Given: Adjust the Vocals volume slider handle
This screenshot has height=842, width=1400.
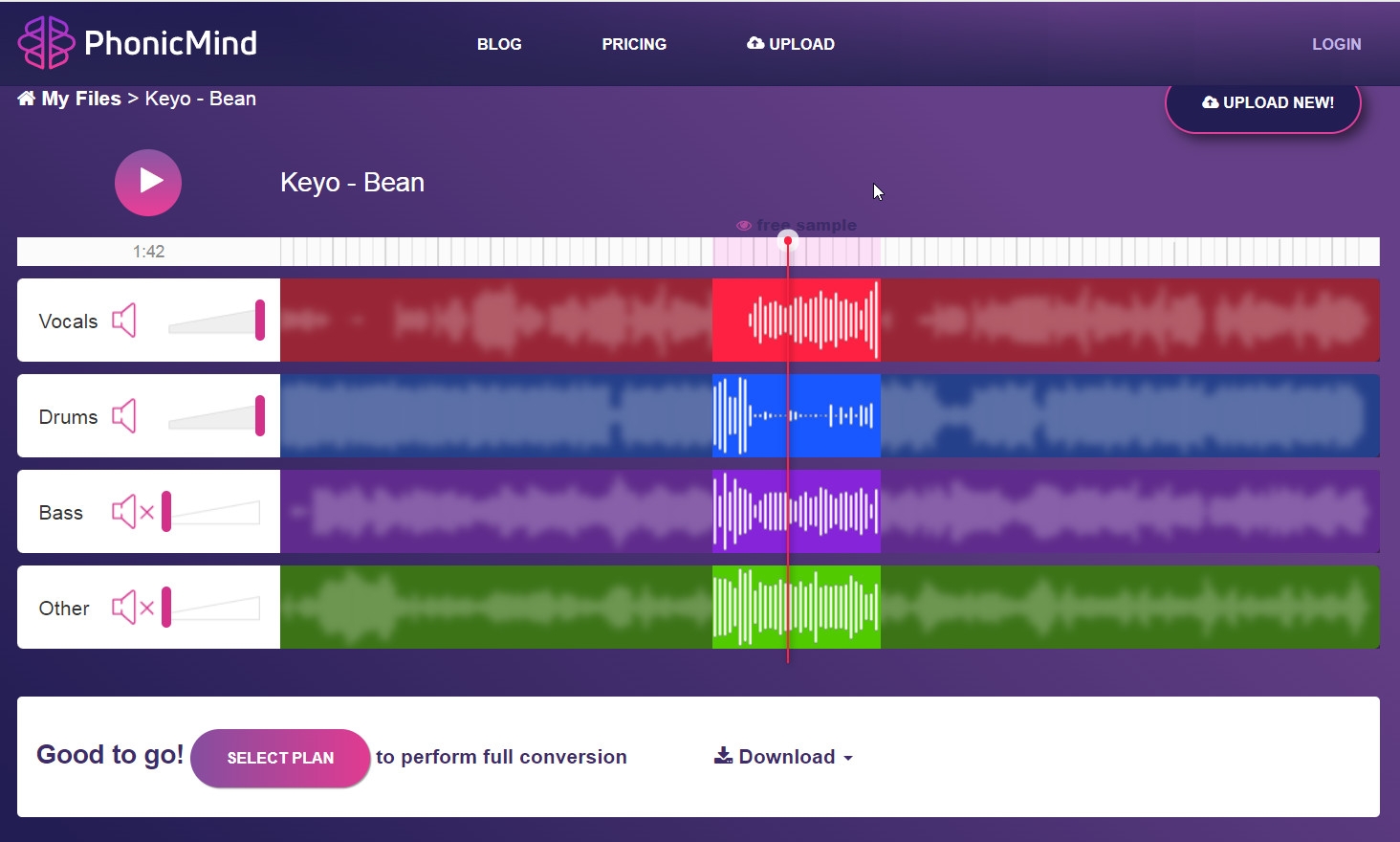Looking at the screenshot, I should [x=260, y=320].
